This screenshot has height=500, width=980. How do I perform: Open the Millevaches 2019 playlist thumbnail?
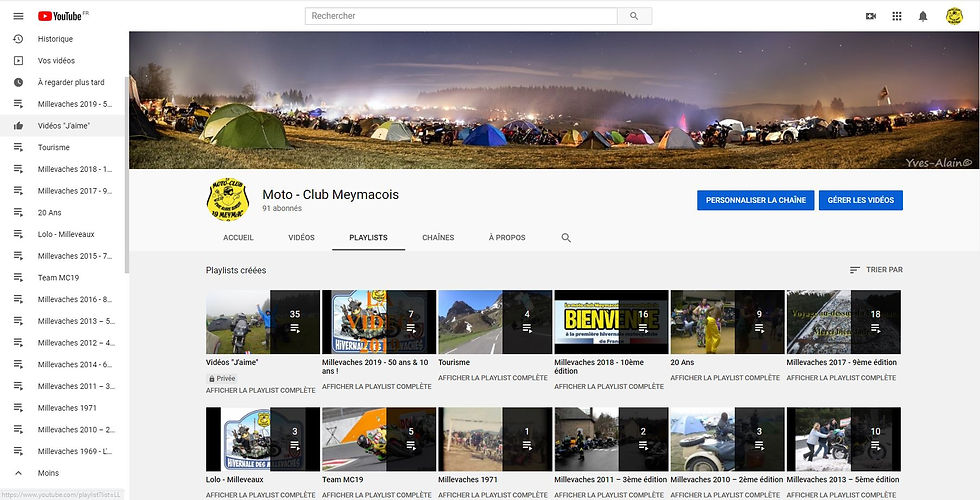point(379,322)
